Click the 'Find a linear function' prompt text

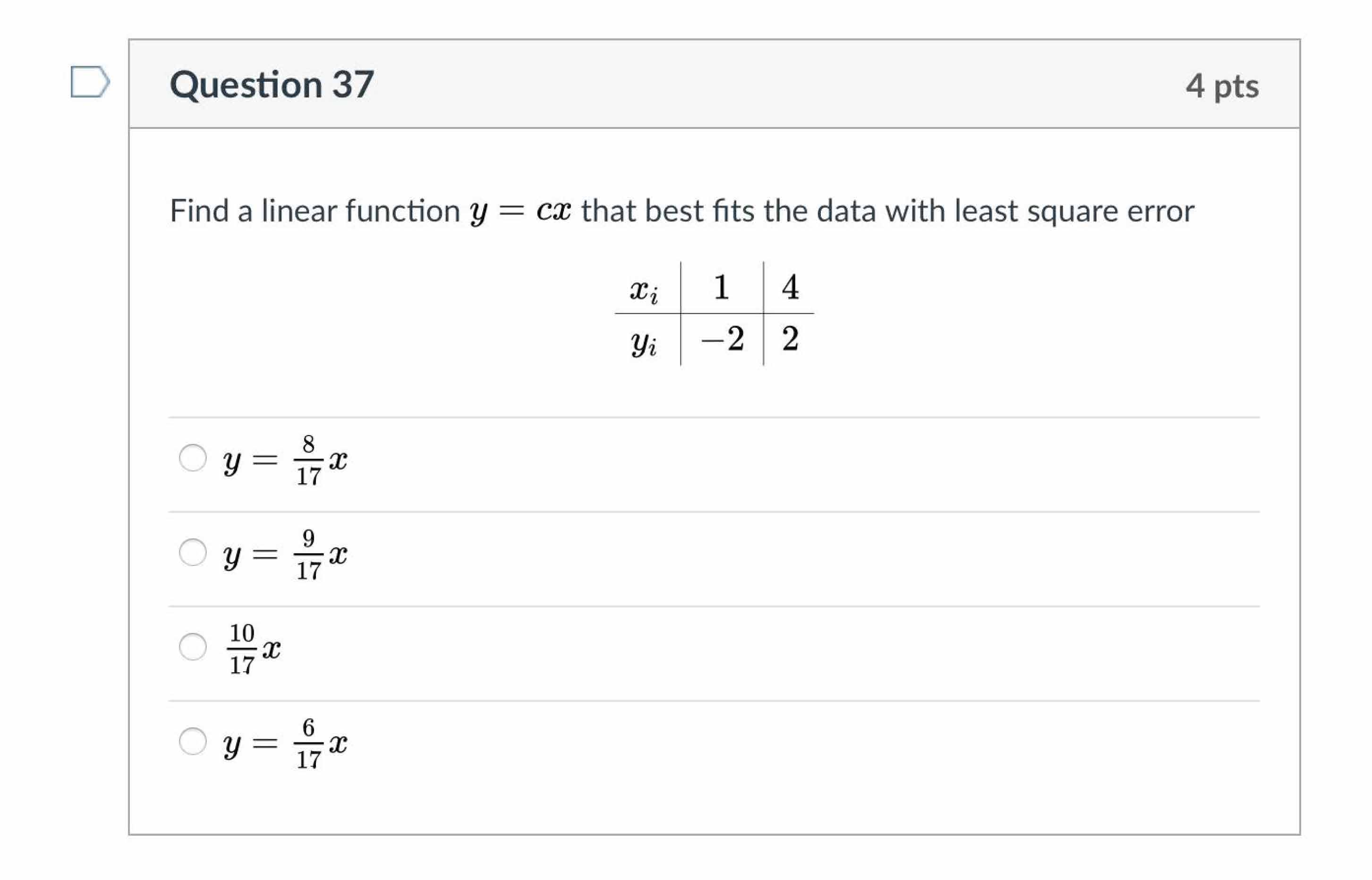click(x=314, y=211)
